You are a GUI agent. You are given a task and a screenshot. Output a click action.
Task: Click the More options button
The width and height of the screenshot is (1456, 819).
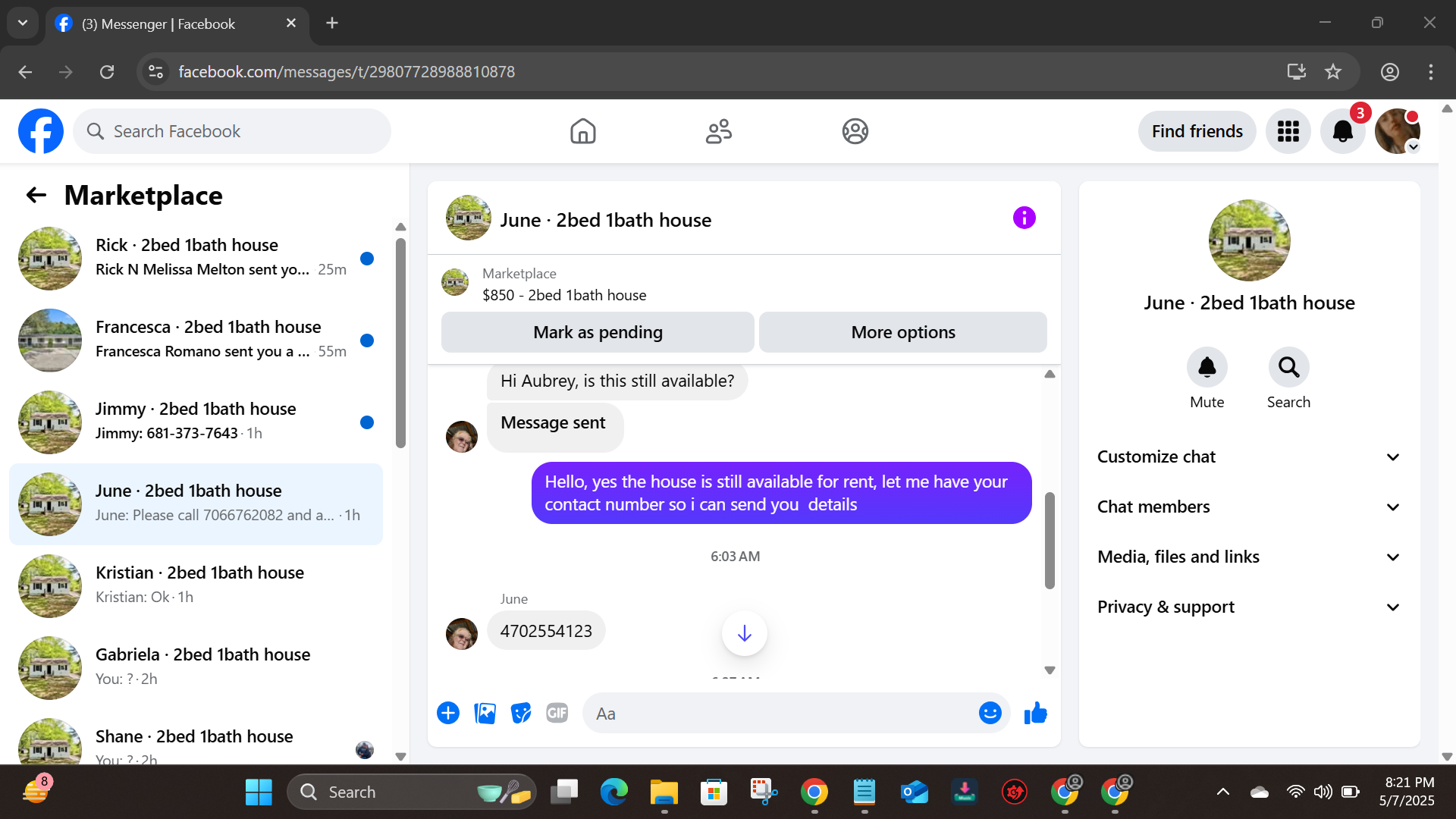coord(902,332)
